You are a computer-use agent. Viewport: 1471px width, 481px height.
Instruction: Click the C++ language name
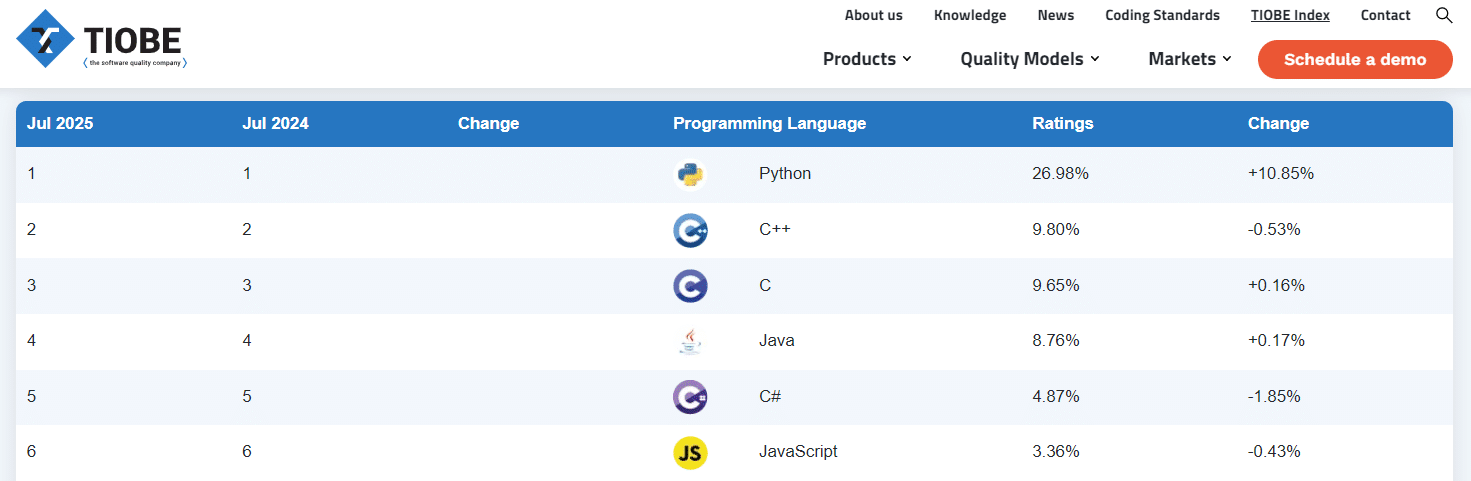(x=775, y=230)
